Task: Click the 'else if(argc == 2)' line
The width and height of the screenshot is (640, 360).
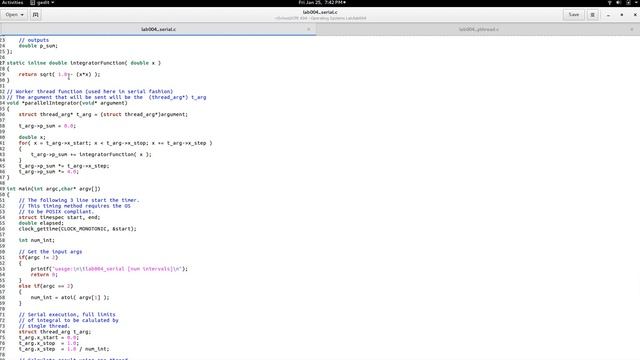Action: click(46, 286)
